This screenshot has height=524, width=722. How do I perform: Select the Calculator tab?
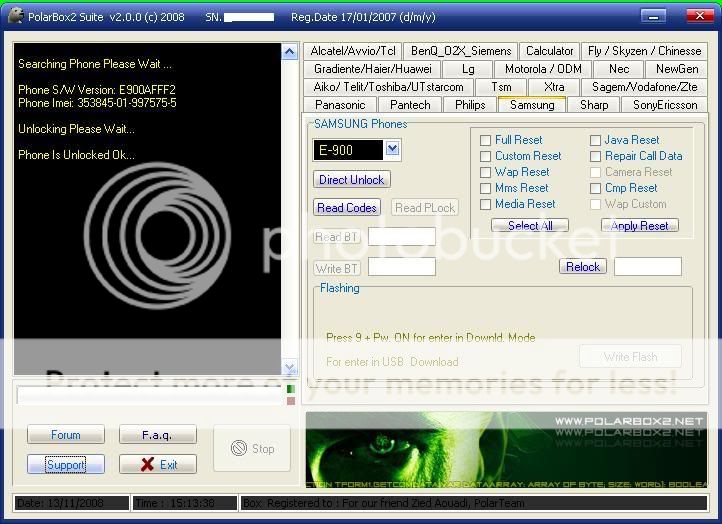point(550,51)
